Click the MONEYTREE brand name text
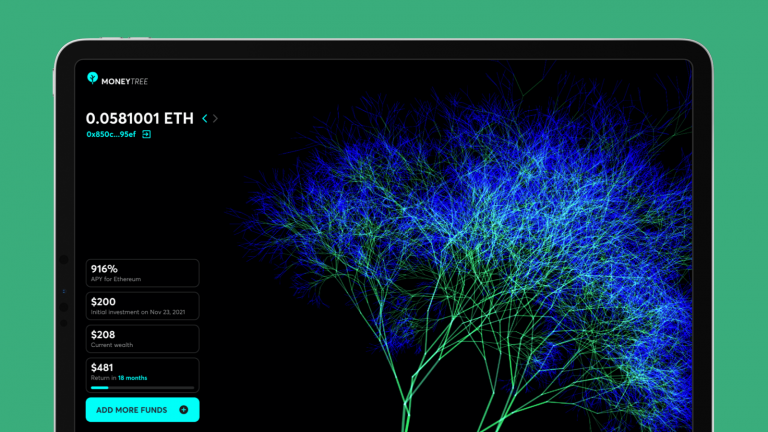The height and width of the screenshot is (432, 768). 123,80
